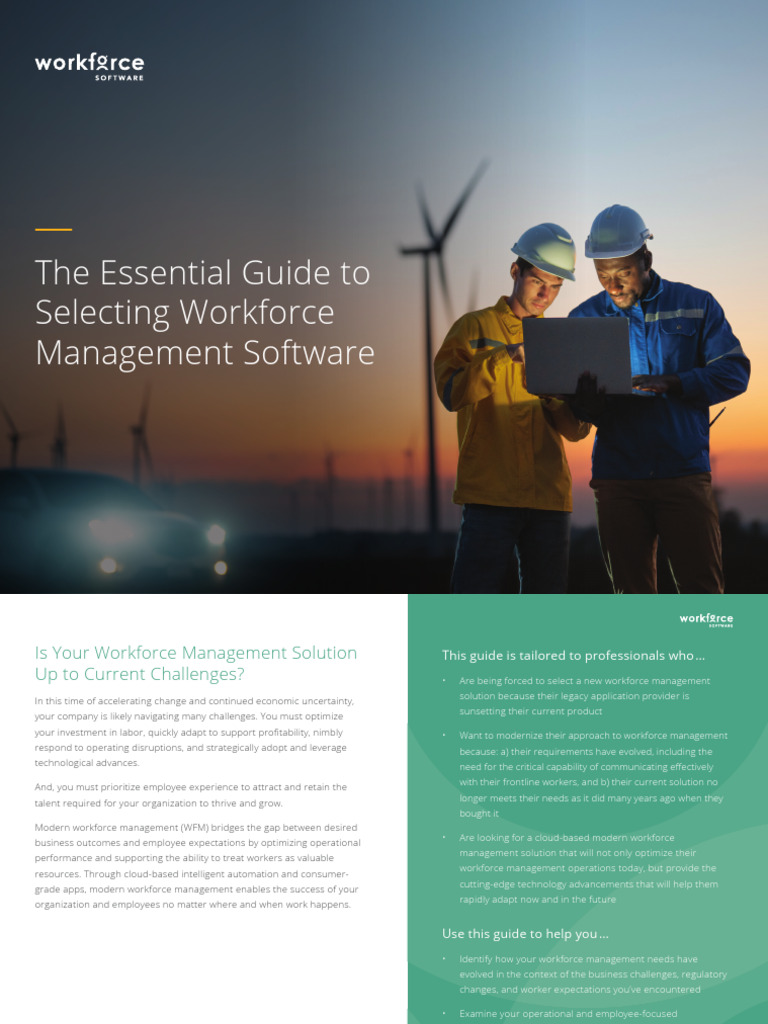Click the laptop held by the workers in the photo

[x=577, y=356]
